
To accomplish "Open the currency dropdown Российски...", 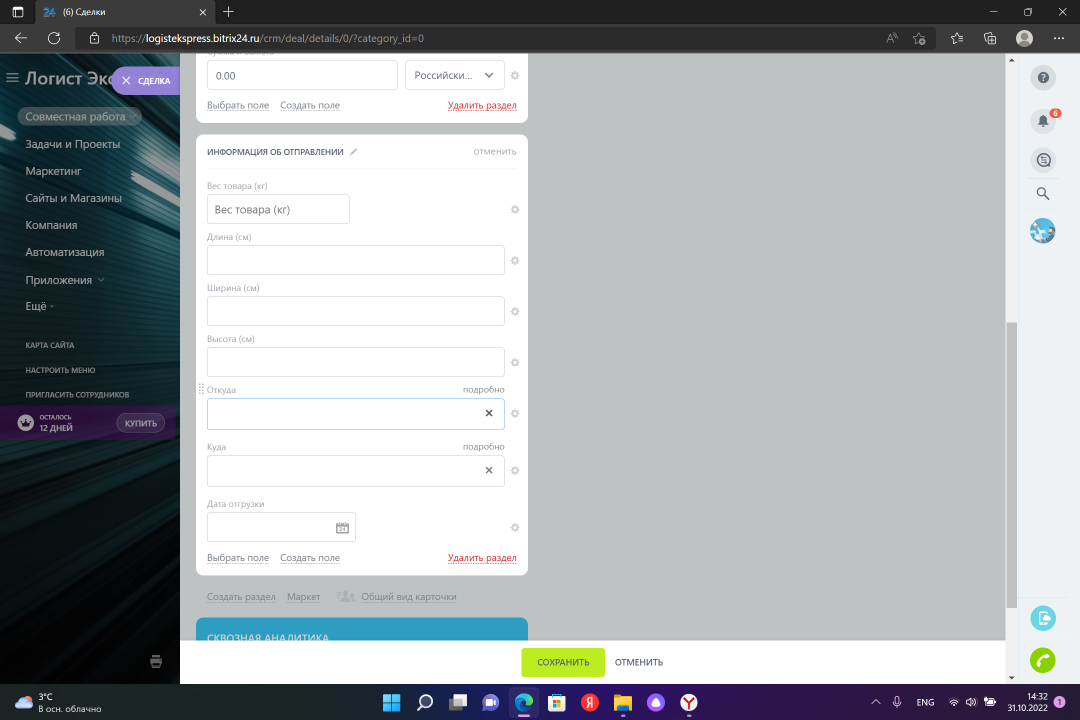I will (x=454, y=75).
